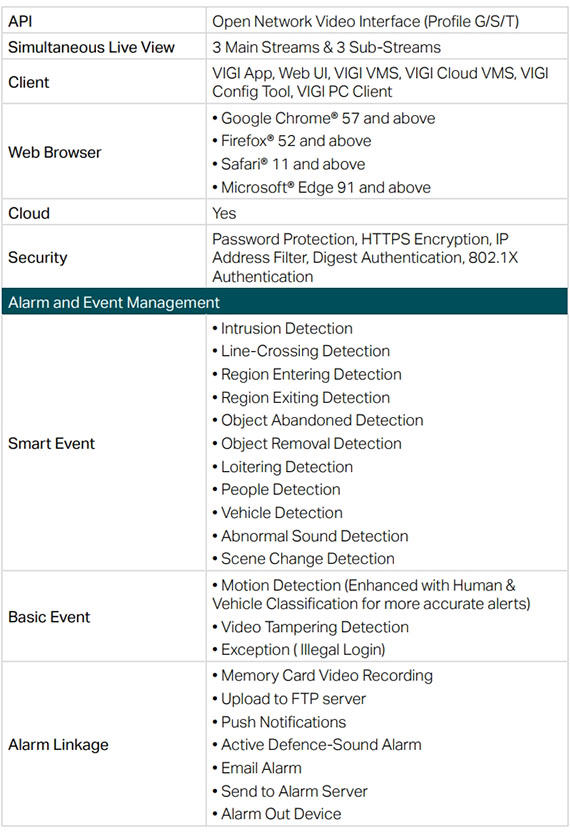Click the Basic Event row label
Viewport: 570px width, 835px height.
[49, 617]
